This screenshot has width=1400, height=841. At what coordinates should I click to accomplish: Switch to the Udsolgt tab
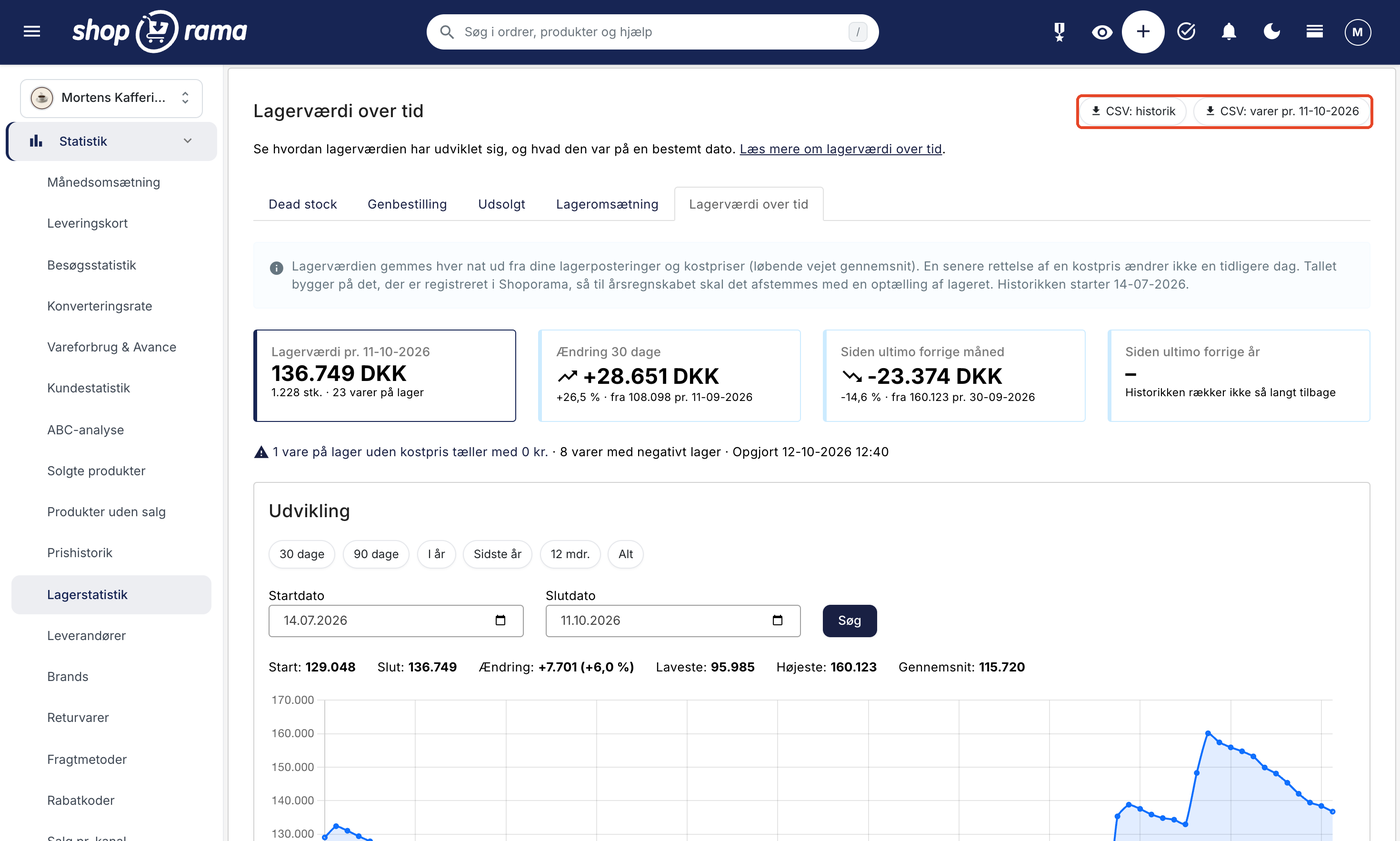[x=502, y=204]
